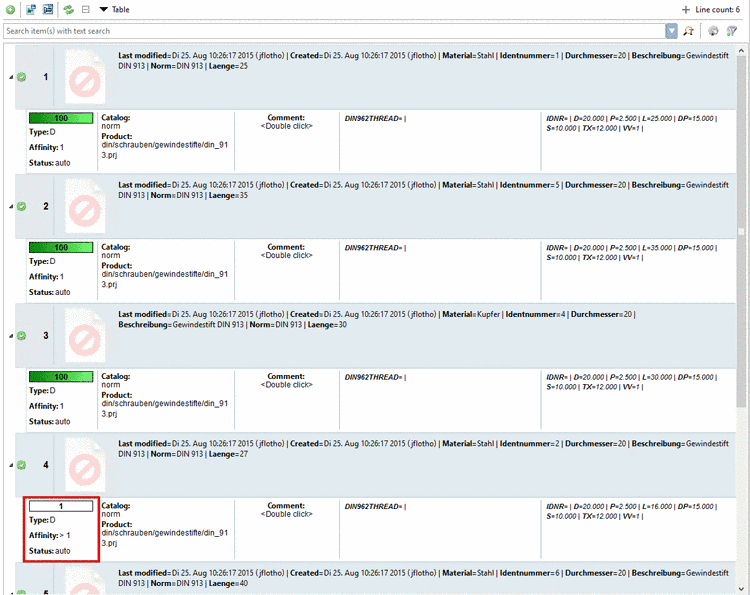The height and width of the screenshot is (595, 750).
Task: Click the no-preview thumbnail of row 3
Action: click(85, 335)
